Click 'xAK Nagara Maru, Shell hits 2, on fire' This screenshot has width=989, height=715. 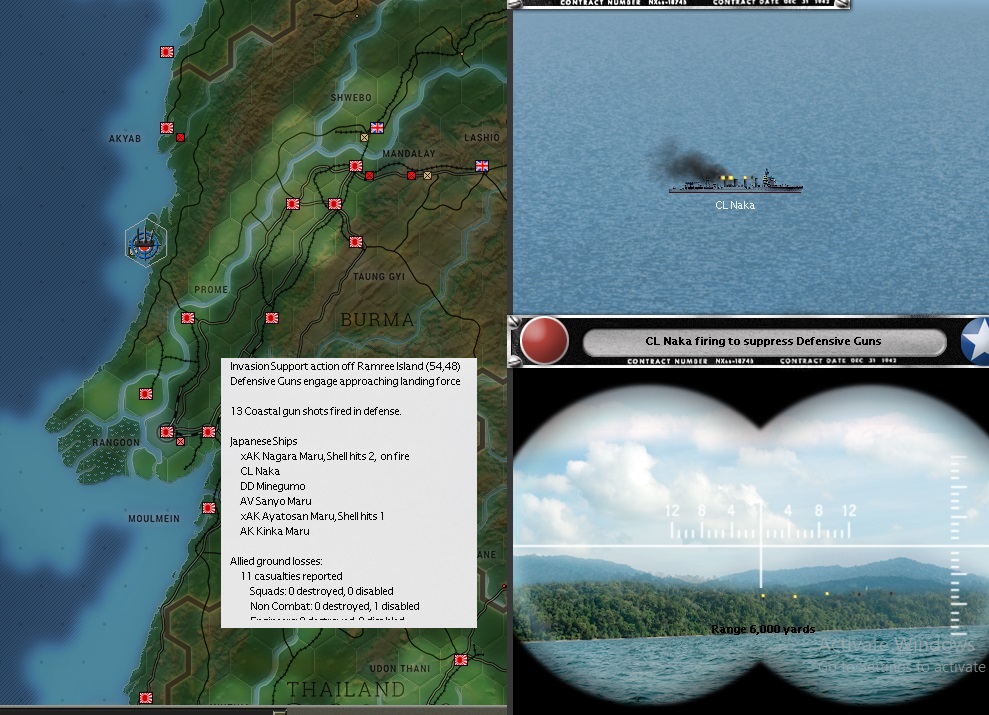pos(325,456)
